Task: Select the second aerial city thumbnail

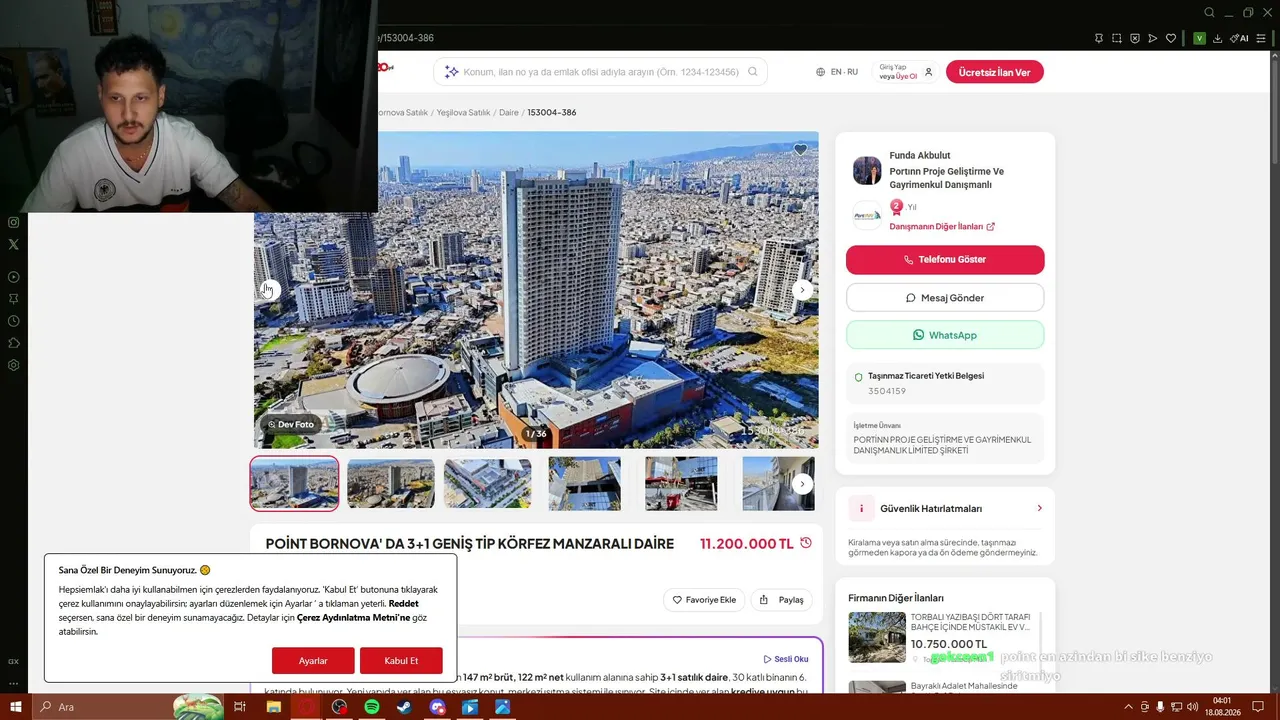Action: click(x=391, y=484)
